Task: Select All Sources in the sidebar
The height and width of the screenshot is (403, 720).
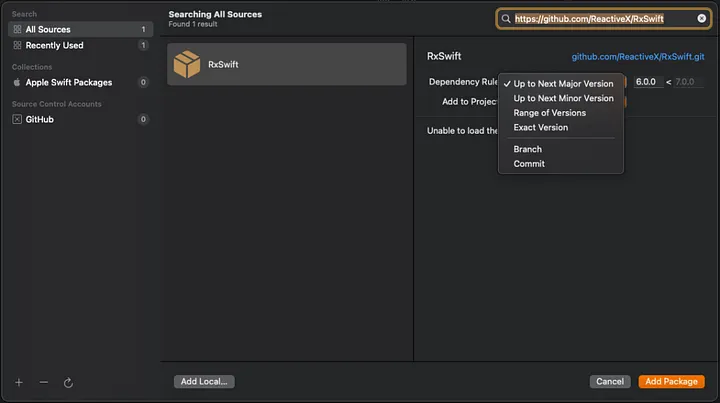Action: (x=80, y=29)
